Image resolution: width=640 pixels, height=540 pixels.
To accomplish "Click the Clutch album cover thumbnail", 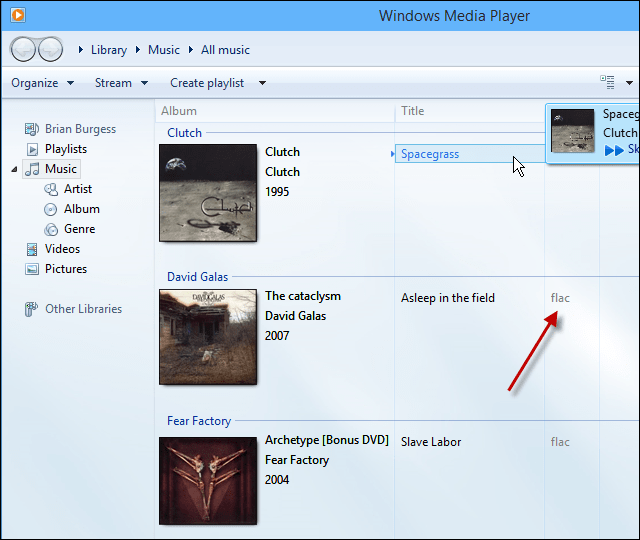I will (x=208, y=193).
